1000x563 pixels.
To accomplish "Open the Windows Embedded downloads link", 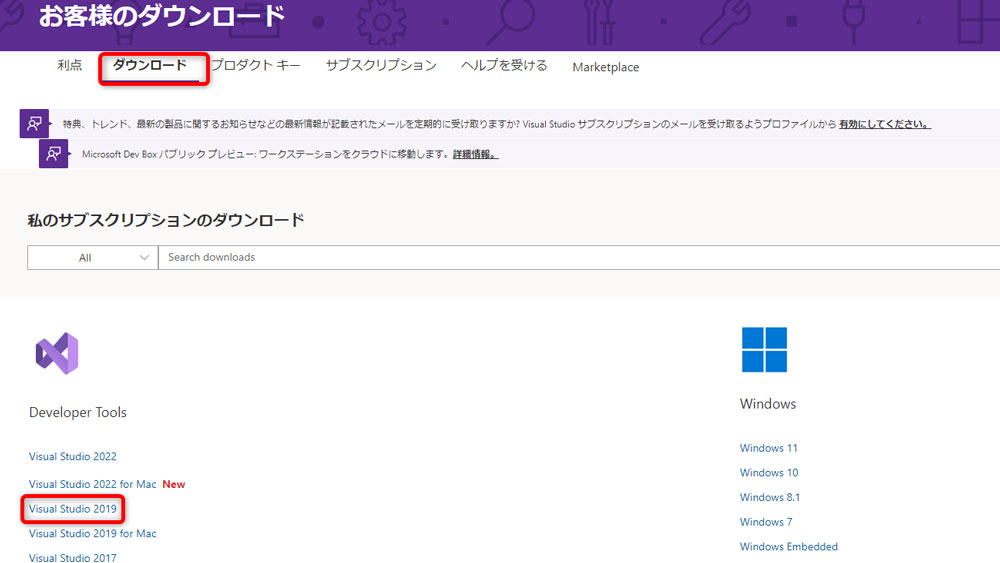I will (788, 546).
